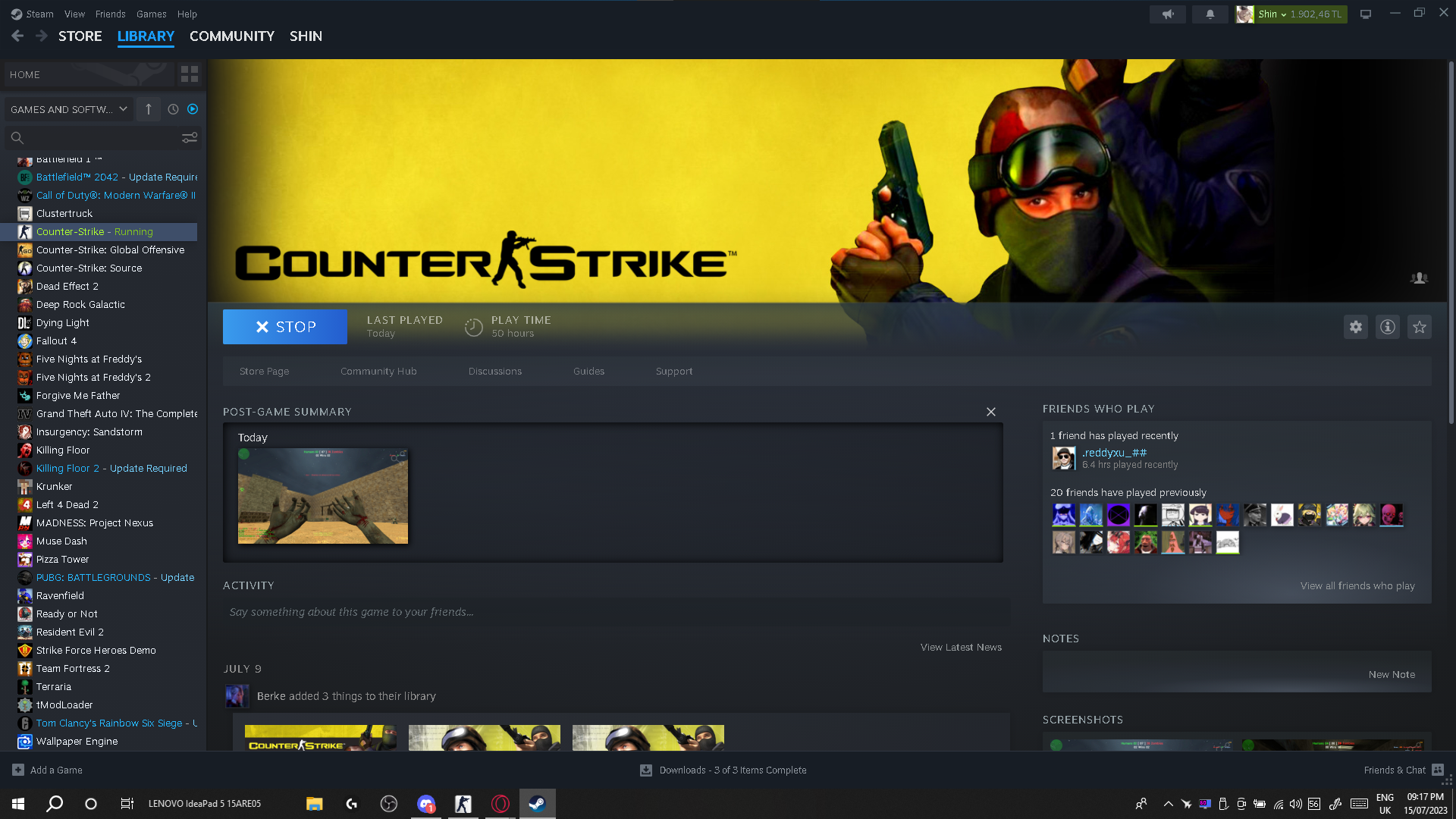Viewport: 1456px width, 819px height.
Task: Open the announcements megaphone icon
Action: [x=1168, y=14]
